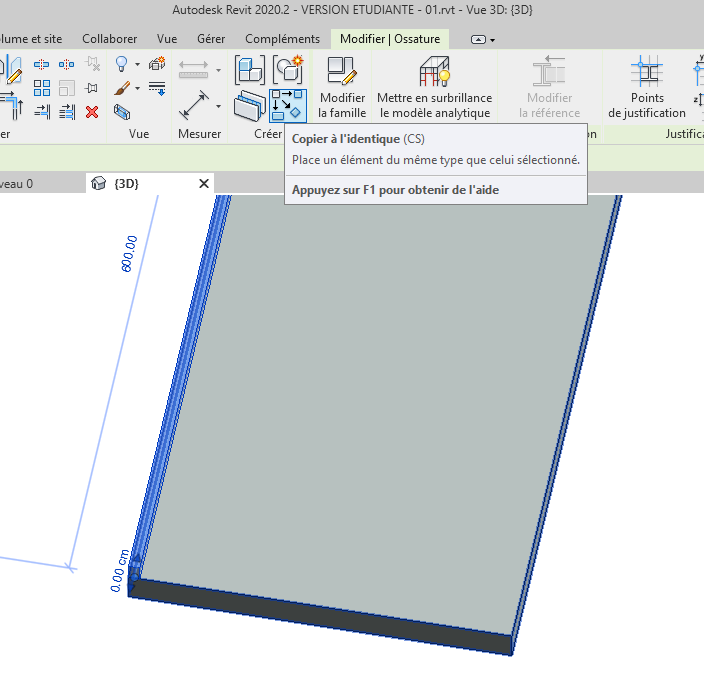Expand the paintbrush Override Graphics dropdown

[x=137, y=88]
